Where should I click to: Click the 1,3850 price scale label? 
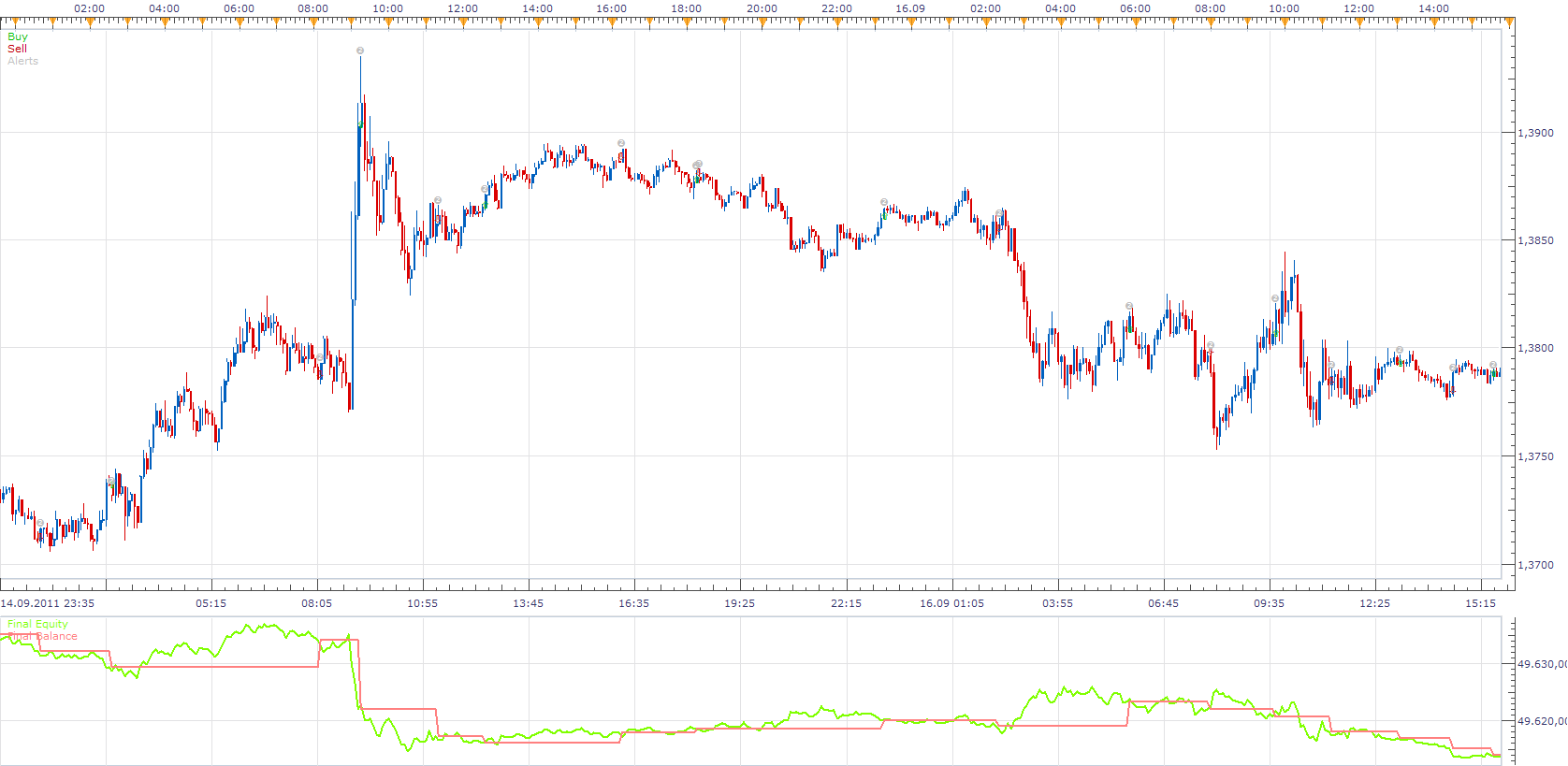click(1535, 240)
